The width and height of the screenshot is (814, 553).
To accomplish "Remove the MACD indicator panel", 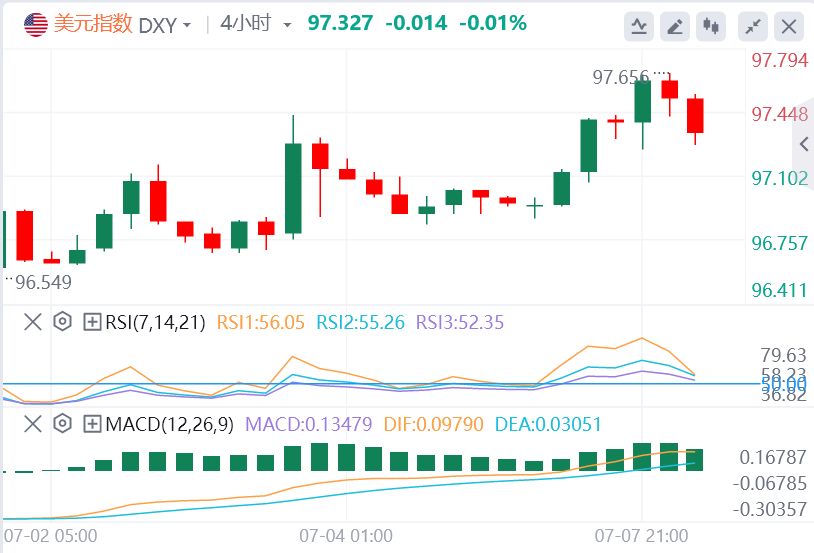I will click(x=33, y=424).
